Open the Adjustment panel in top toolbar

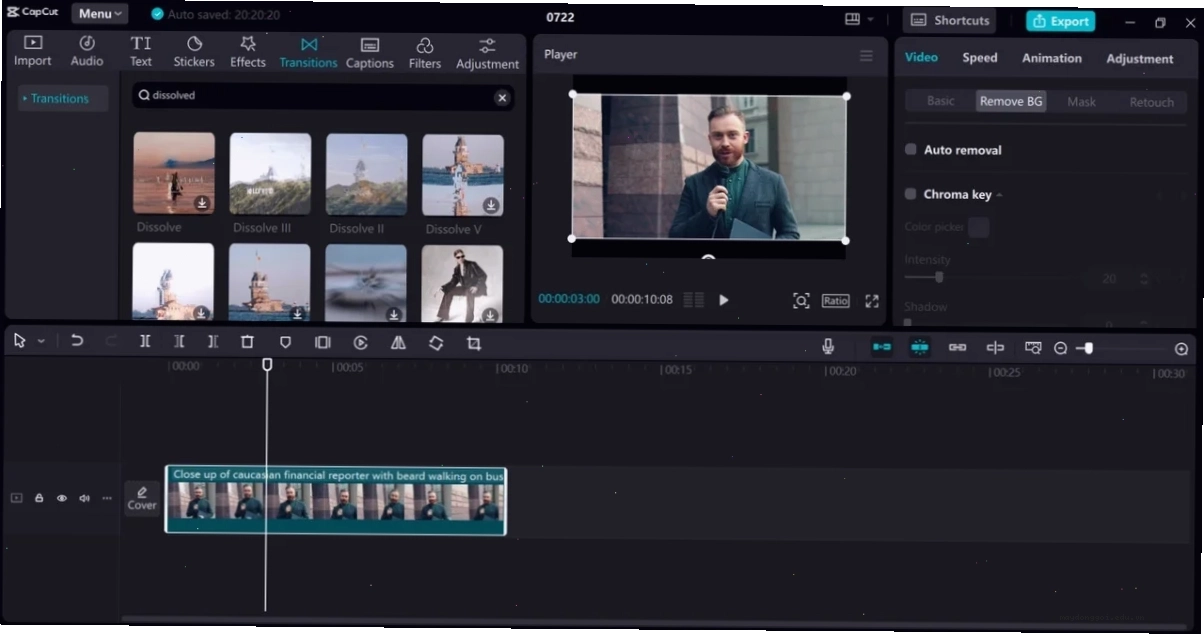tap(487, 53)
